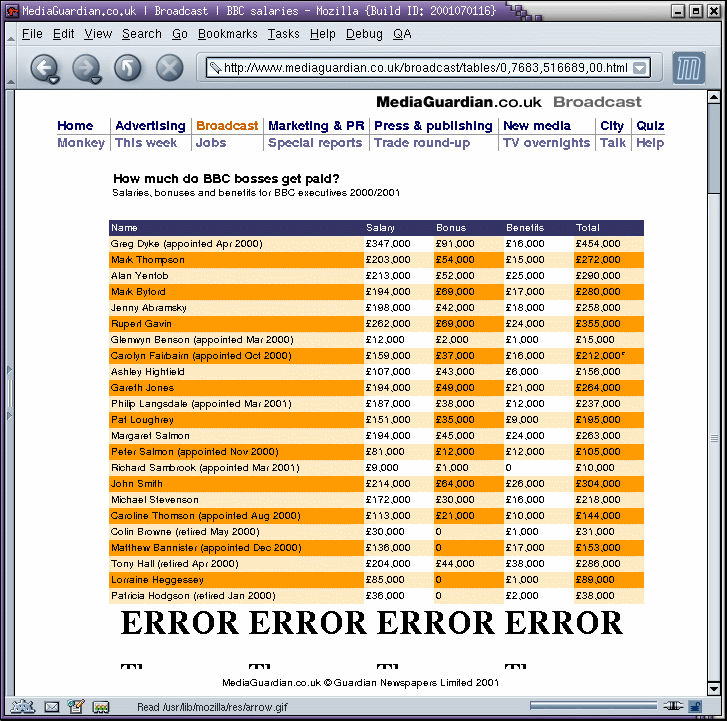Viewport: 727px width, 721px height.
Task: Click the vertical scrollbar down arrow
Action: click(x=714, y=689)
